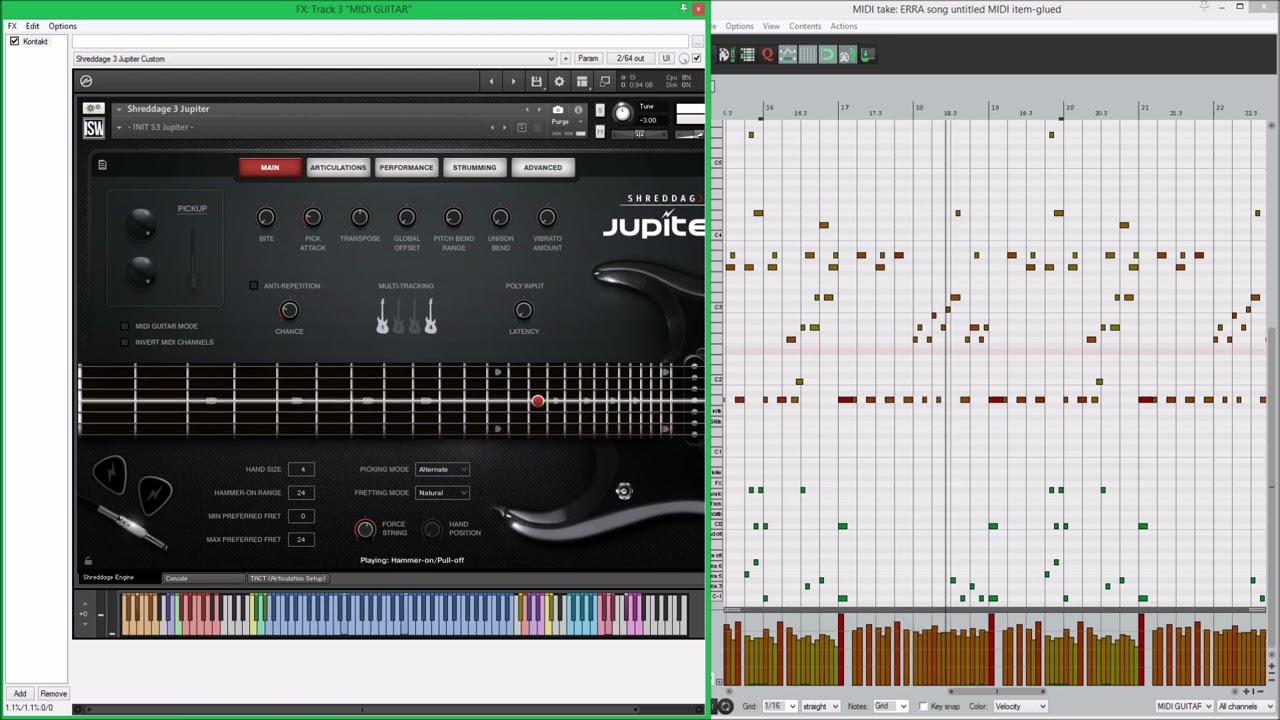Open Kontakt options gear icon
Screen dimensions: 1280x720
click(x=559, y=81)
